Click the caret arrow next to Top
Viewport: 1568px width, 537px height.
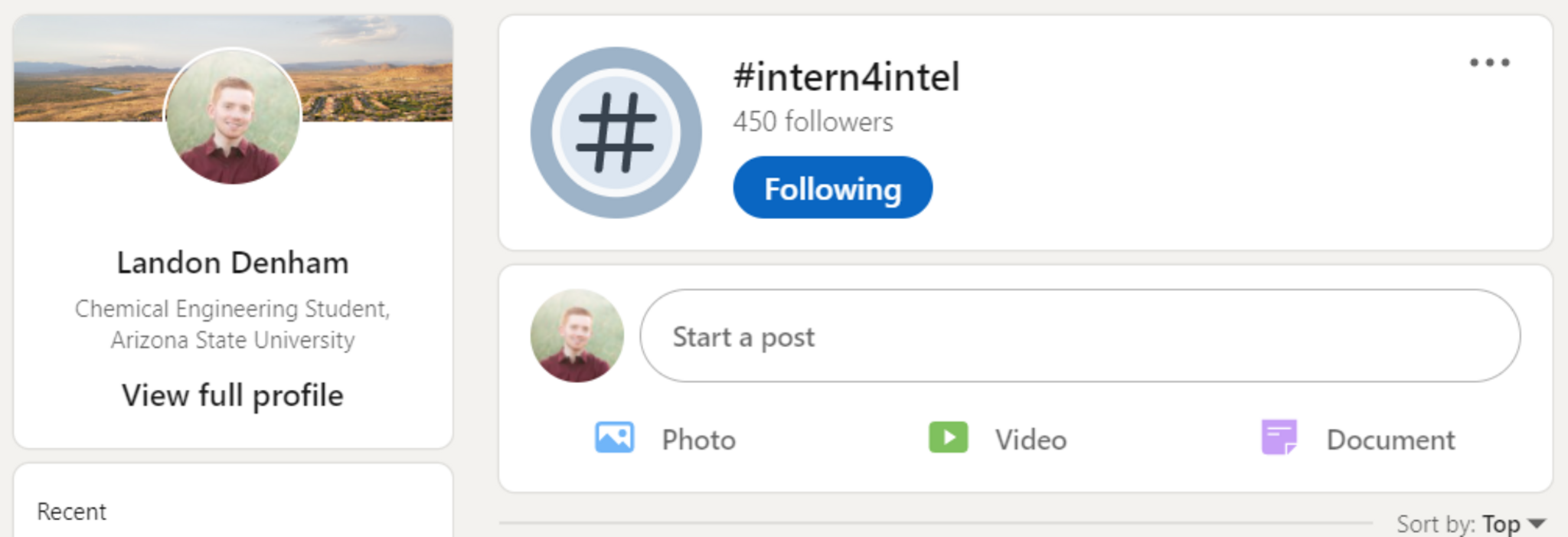point(1536,524)
